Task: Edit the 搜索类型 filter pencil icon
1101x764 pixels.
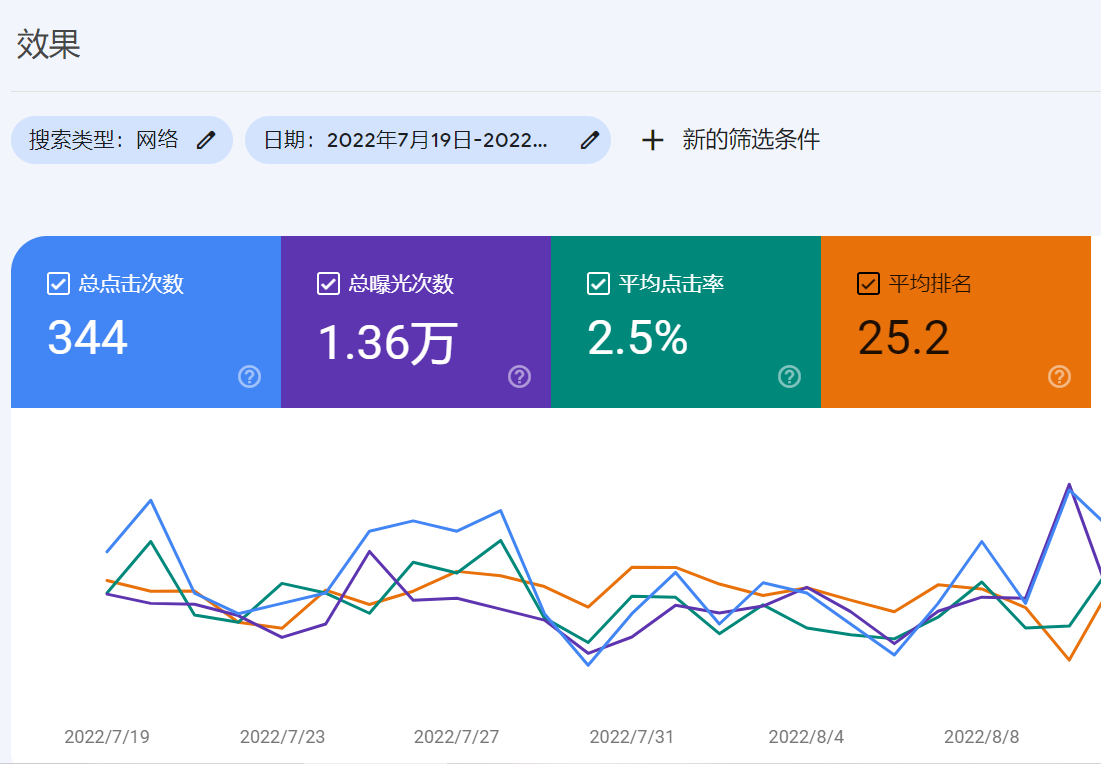Action: (x=206, y=140)
